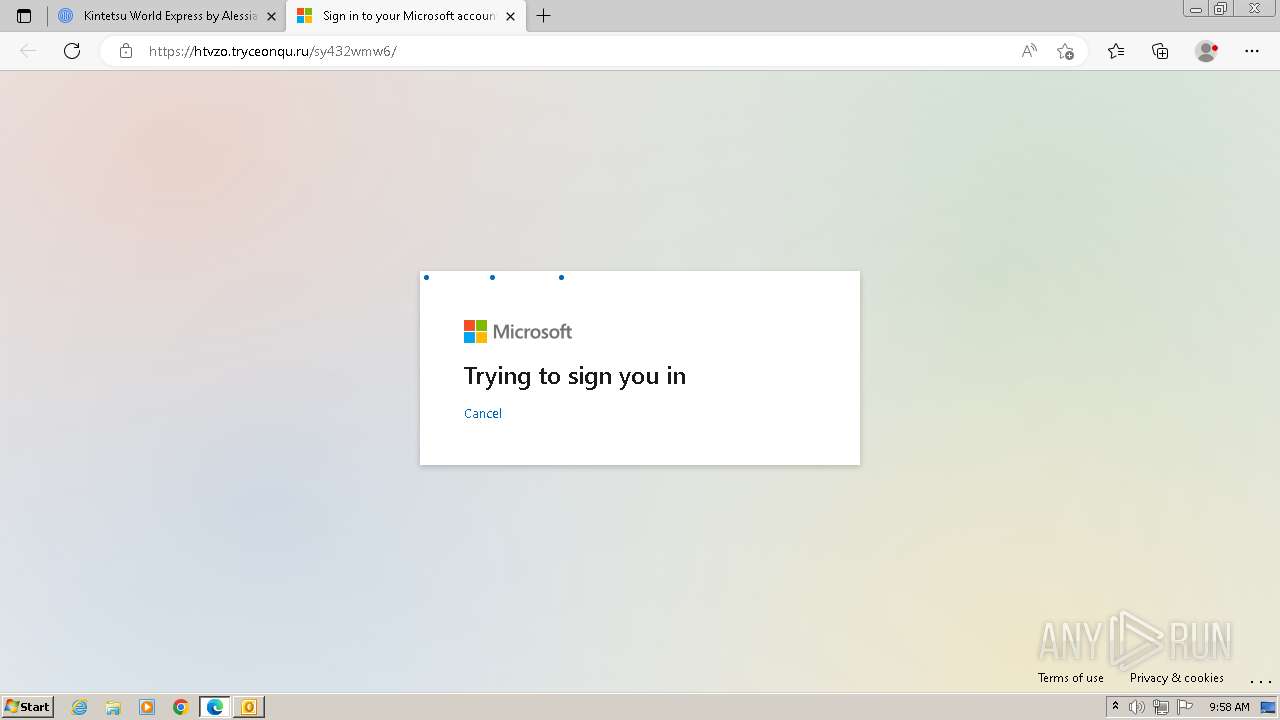
Task: Switch to the Kintetsu World Express tab
Action: tap(167, 16)
